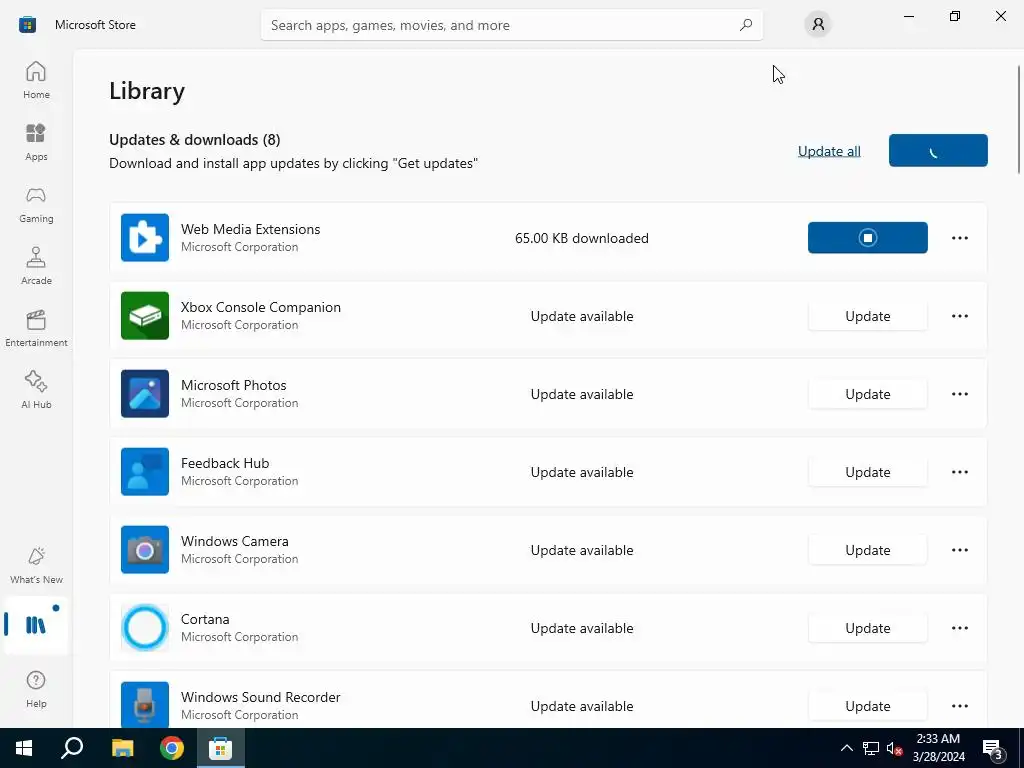Open What's New in sidebar

36,565
